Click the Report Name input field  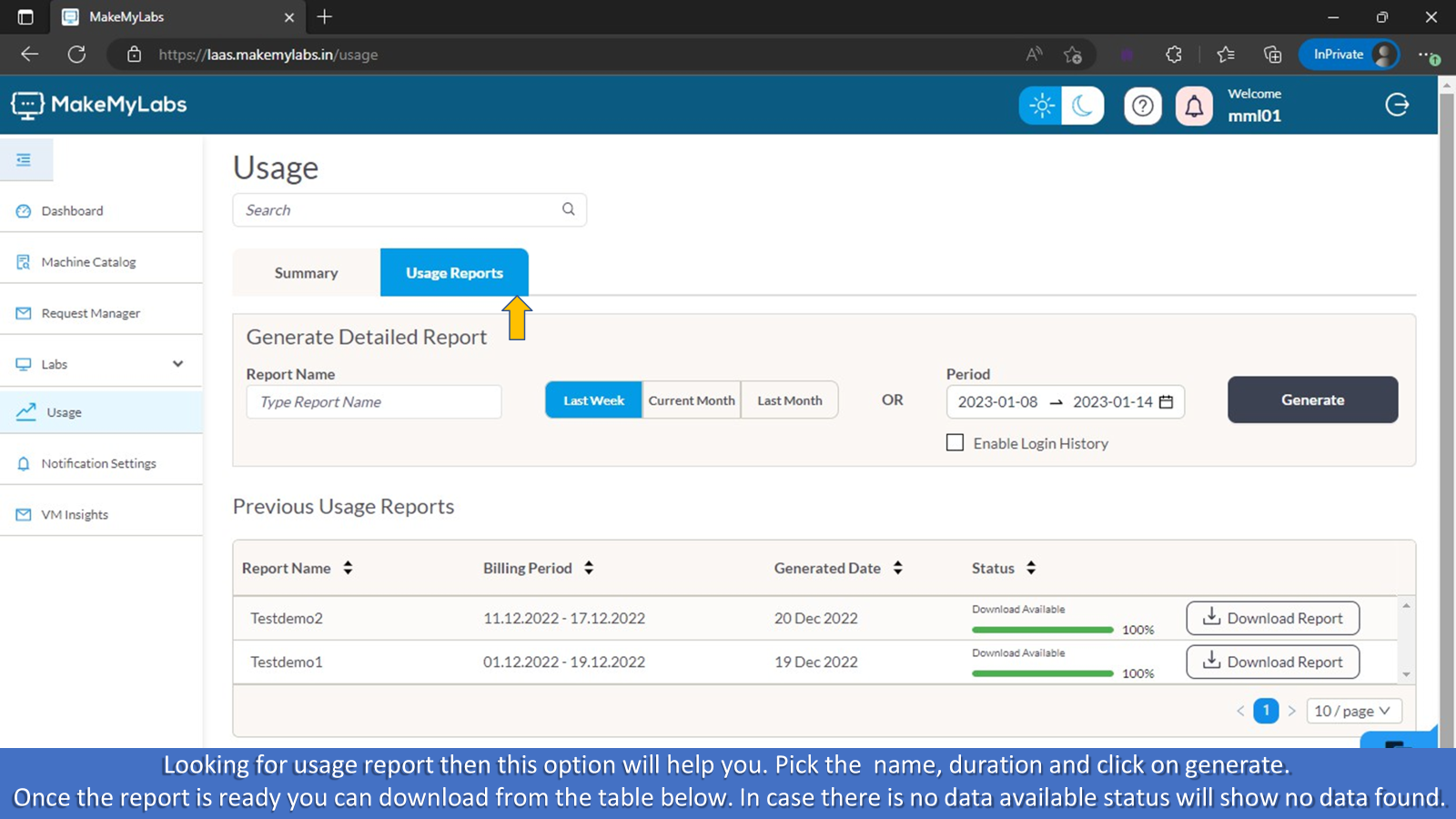tap(373, 402)
